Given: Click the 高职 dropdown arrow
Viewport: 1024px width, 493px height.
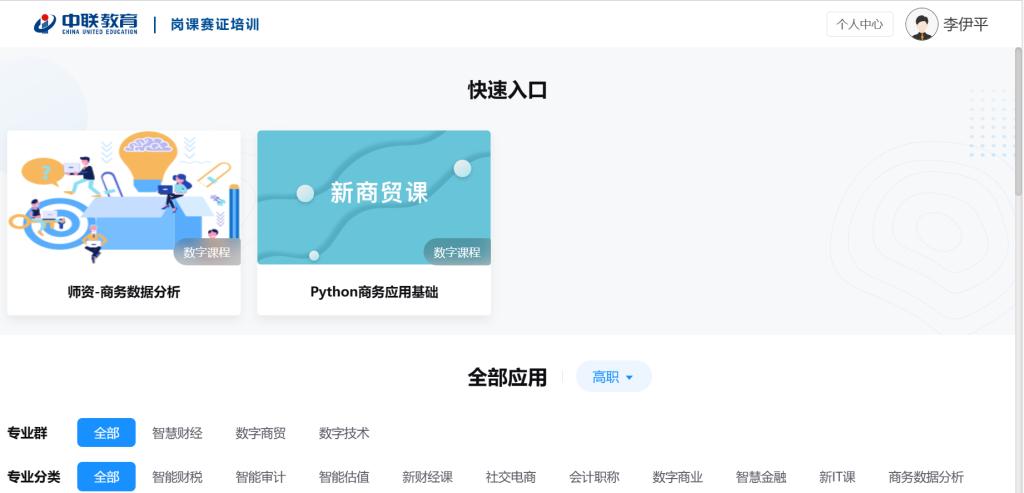Looking at the screenshot, I should tap(630, 377).
